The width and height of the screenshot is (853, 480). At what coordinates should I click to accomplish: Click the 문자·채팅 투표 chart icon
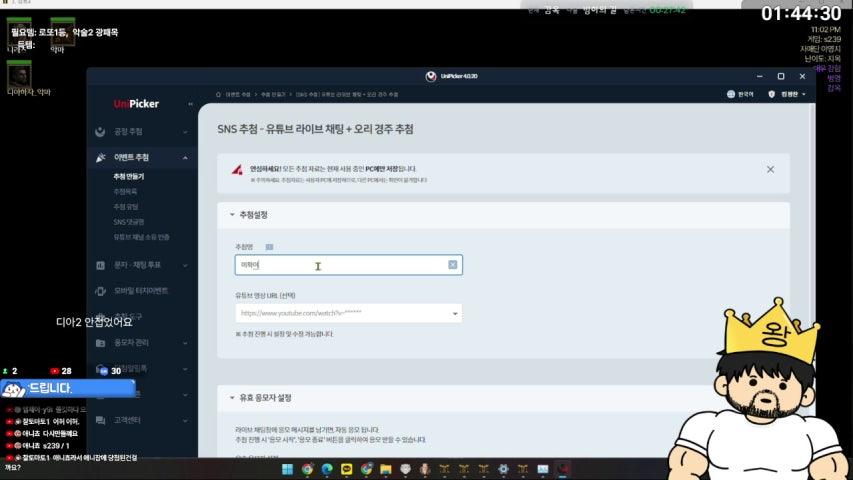(101, 265)
